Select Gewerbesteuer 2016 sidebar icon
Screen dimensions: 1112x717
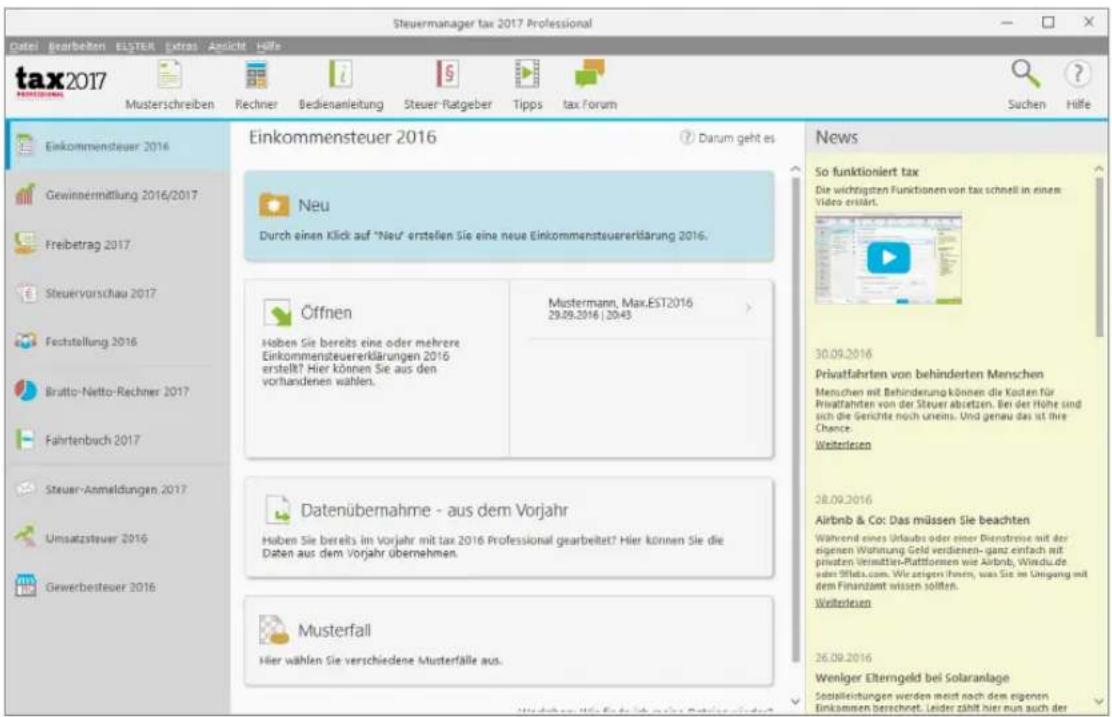26,586
